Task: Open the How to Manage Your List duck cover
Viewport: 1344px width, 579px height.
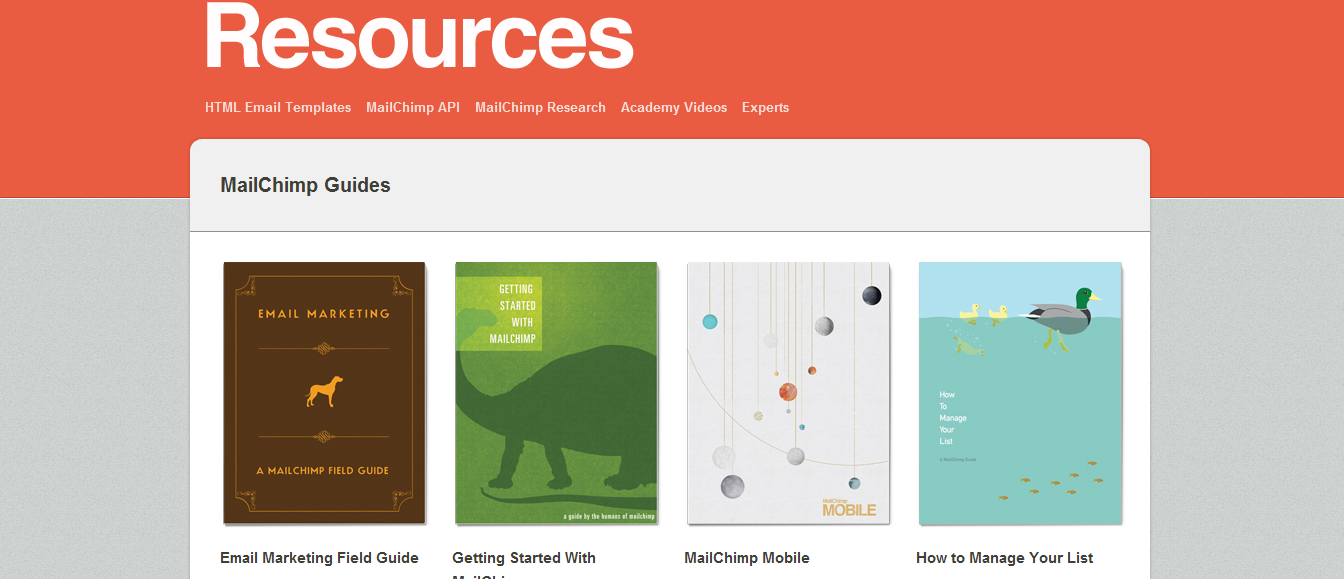Action: pyautogui.click(x=1021, y=393)
